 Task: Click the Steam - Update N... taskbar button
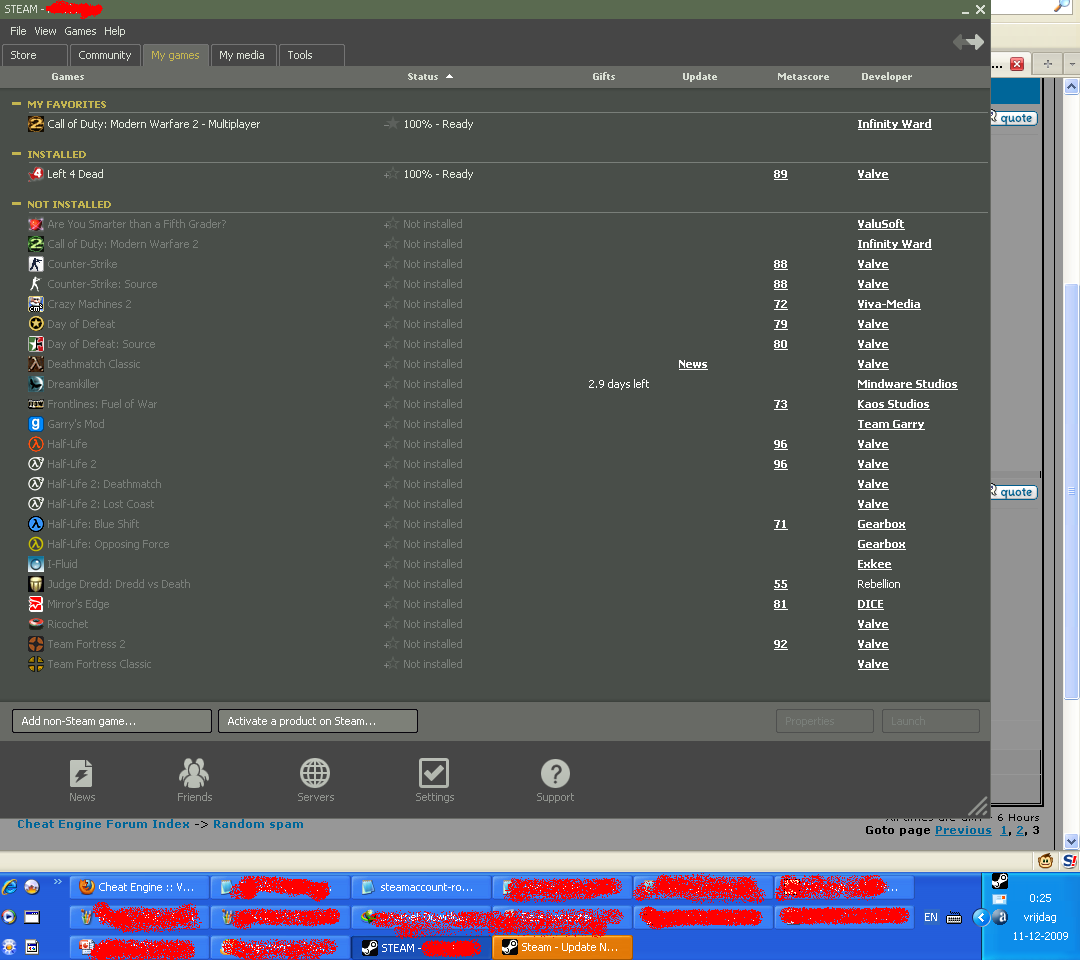(x=562, y=947)
